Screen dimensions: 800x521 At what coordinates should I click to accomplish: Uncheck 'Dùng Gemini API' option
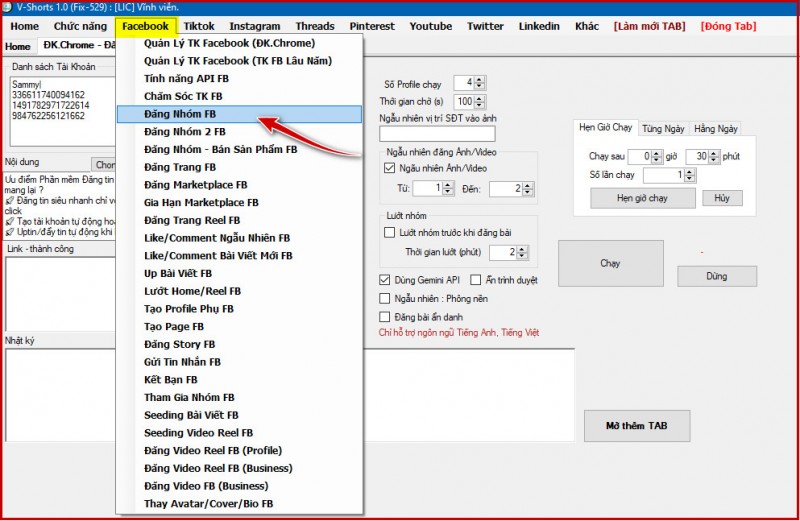(x=386, y=280)
